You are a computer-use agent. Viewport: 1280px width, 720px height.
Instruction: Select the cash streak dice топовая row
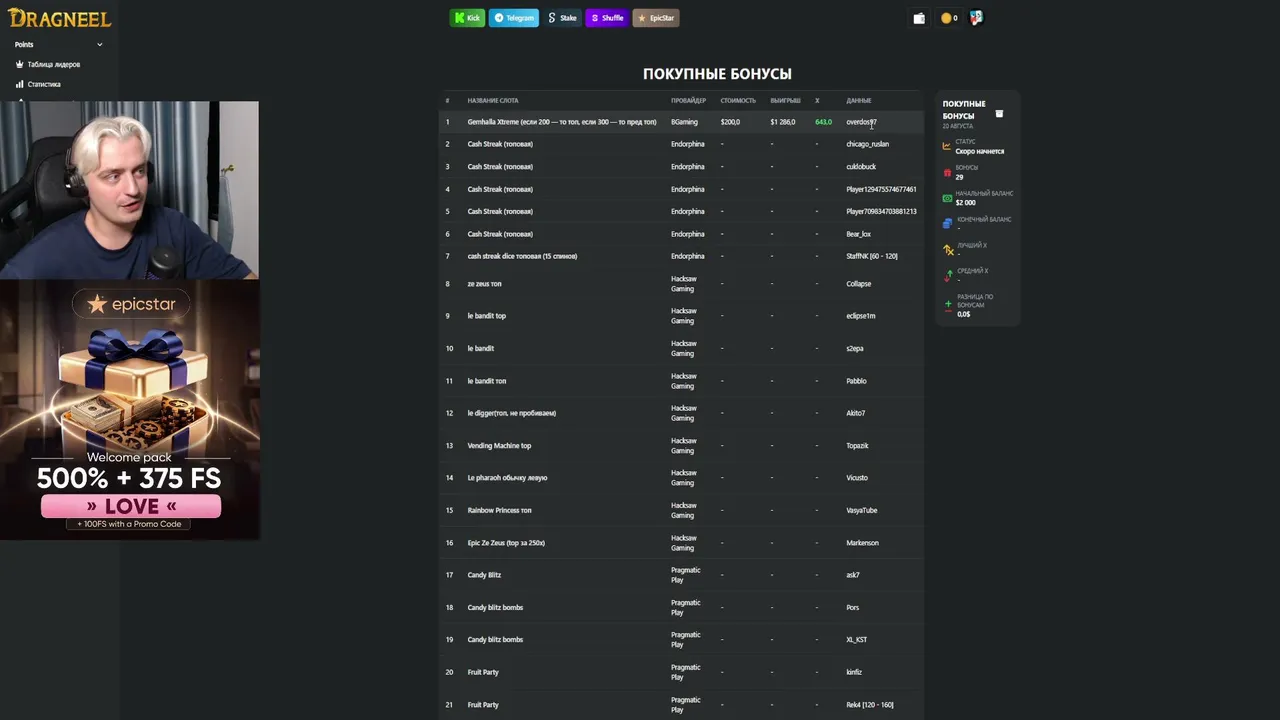tap(682, 256)
